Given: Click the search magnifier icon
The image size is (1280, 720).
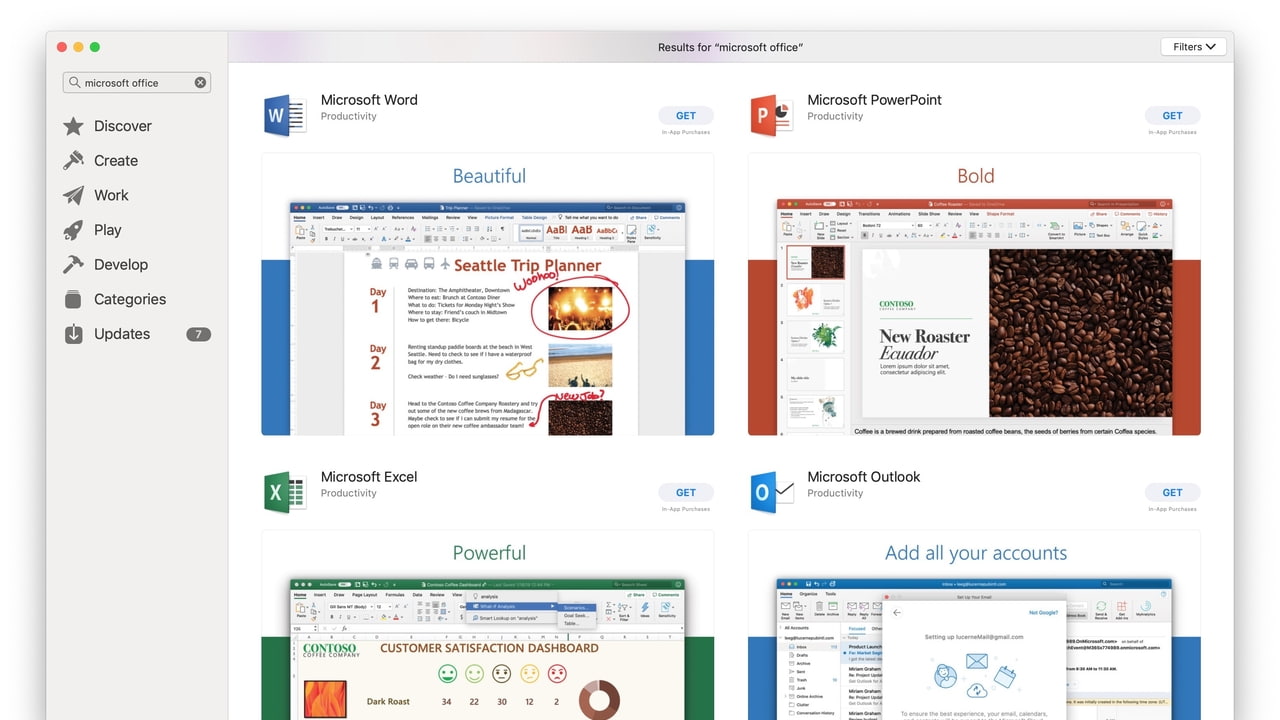Looking at the screenshot, I should point(75,83).
